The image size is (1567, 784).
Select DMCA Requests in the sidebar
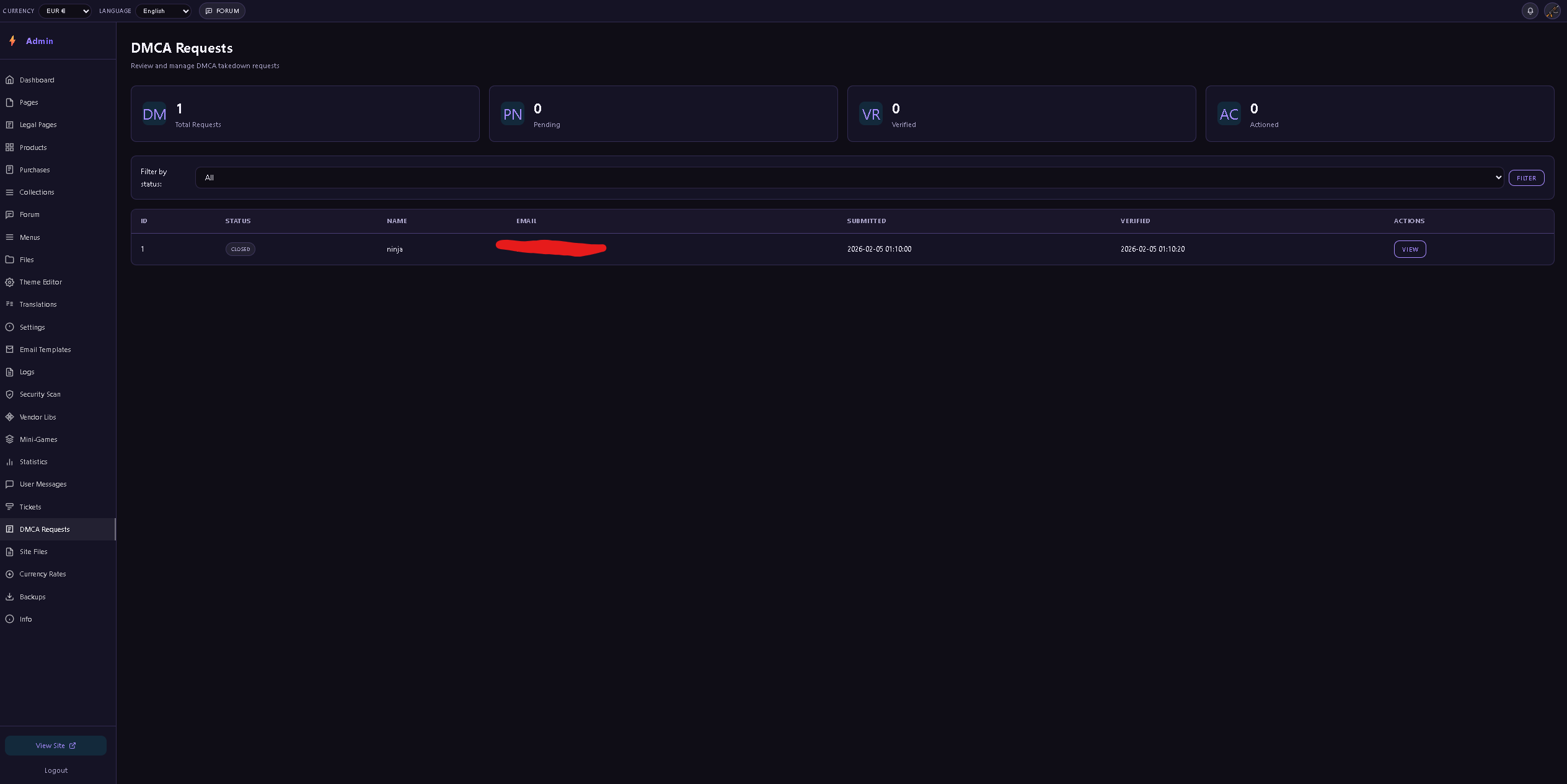pyautogui.click(x=44, y=529)
